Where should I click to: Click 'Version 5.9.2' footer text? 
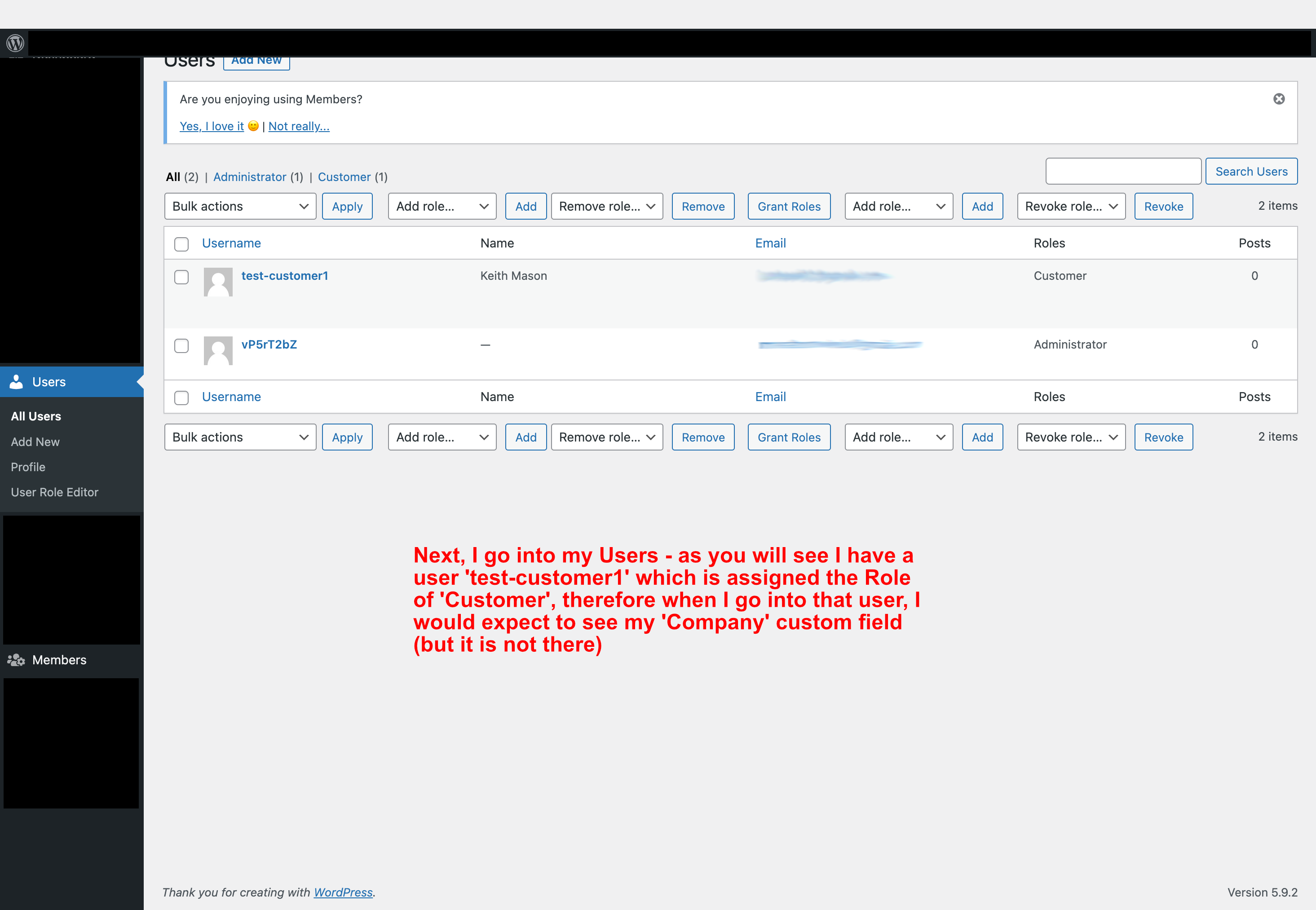click(1263, 892)
